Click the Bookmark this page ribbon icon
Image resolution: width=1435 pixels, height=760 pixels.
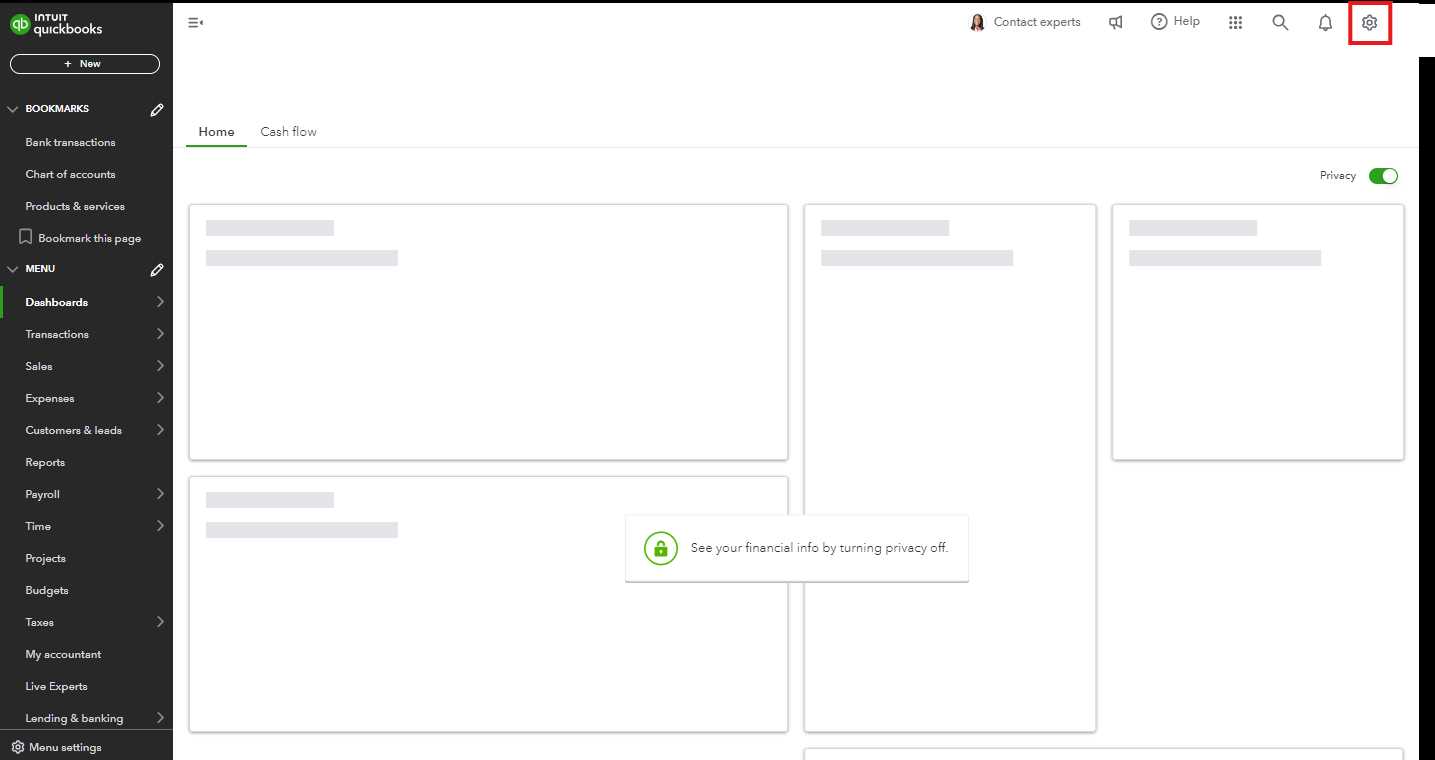click(x=26, y=237)
